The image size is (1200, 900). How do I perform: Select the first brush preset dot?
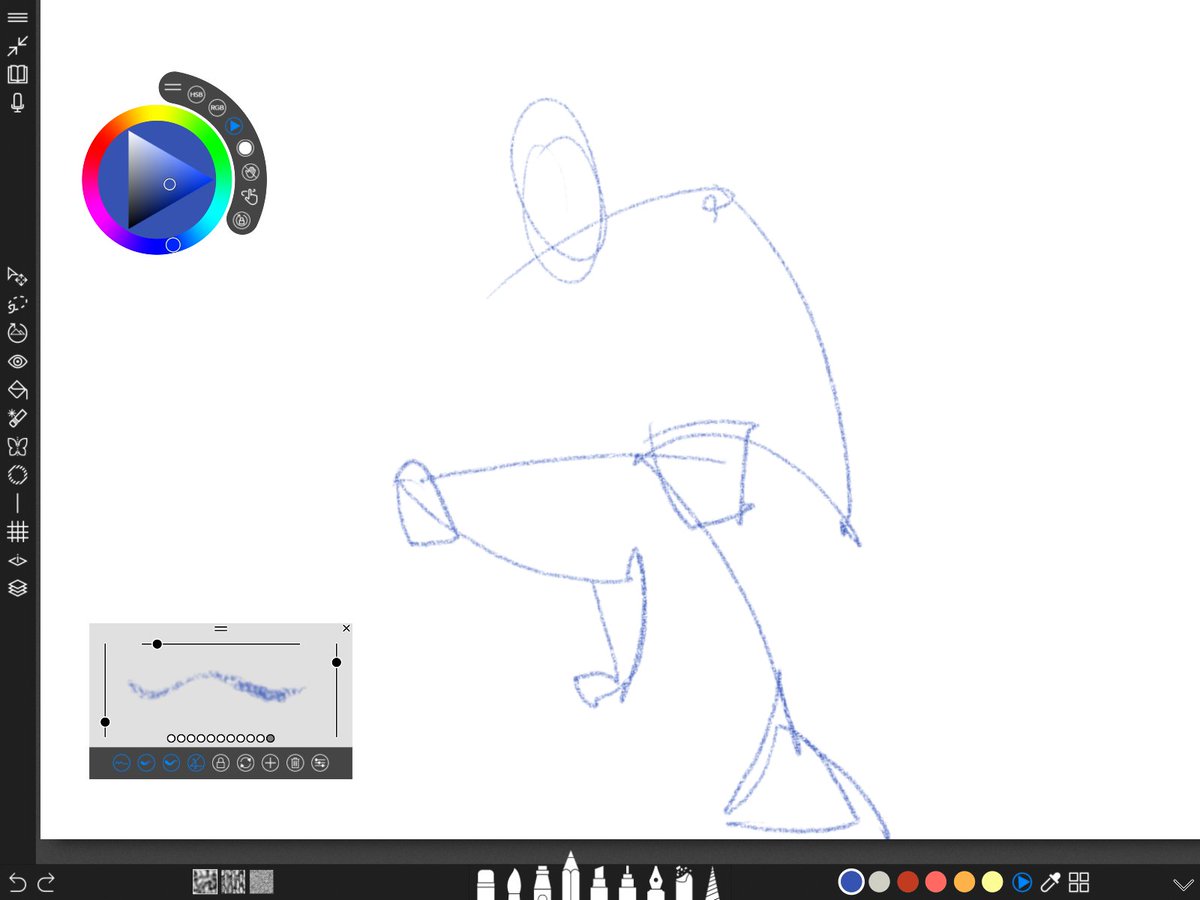coord(171,738)
